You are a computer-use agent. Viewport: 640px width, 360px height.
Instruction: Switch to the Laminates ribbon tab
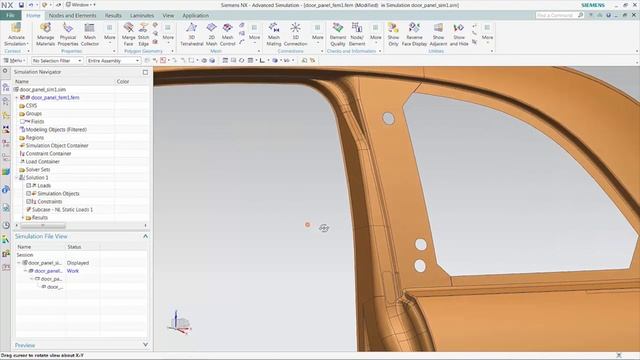click(x=142, y=15)
